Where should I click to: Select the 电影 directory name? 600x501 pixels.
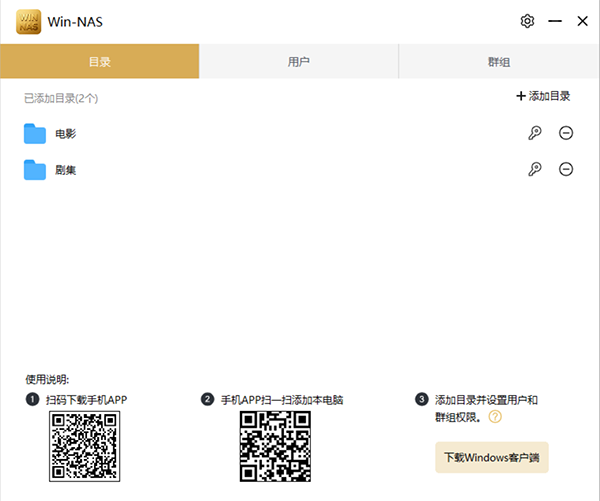[65, 134]
